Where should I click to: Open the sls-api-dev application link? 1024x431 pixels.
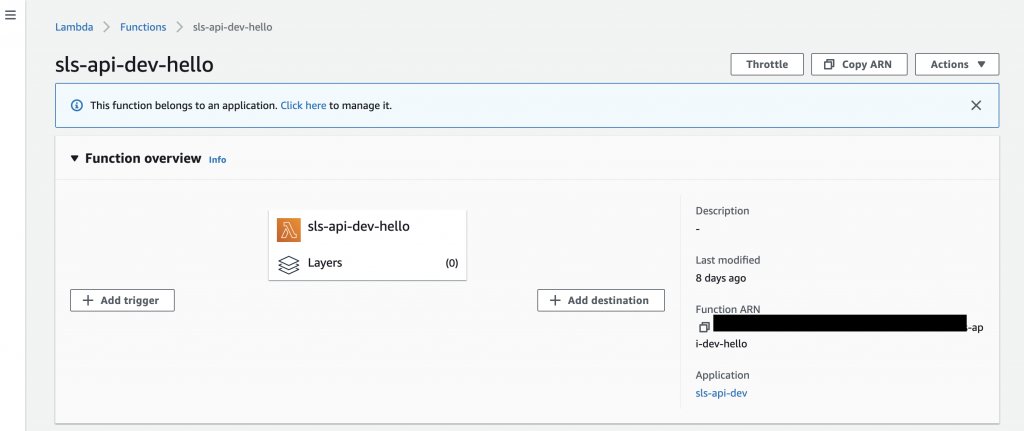click(722, 393)
